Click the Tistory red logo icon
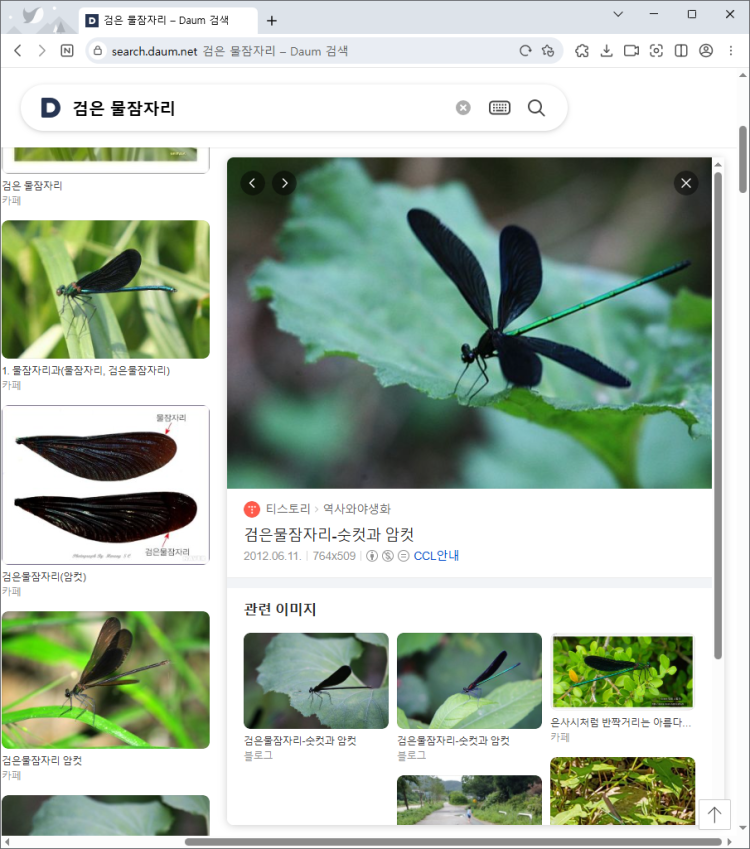This screenshot has width=750, height=849. pos(252,509)
